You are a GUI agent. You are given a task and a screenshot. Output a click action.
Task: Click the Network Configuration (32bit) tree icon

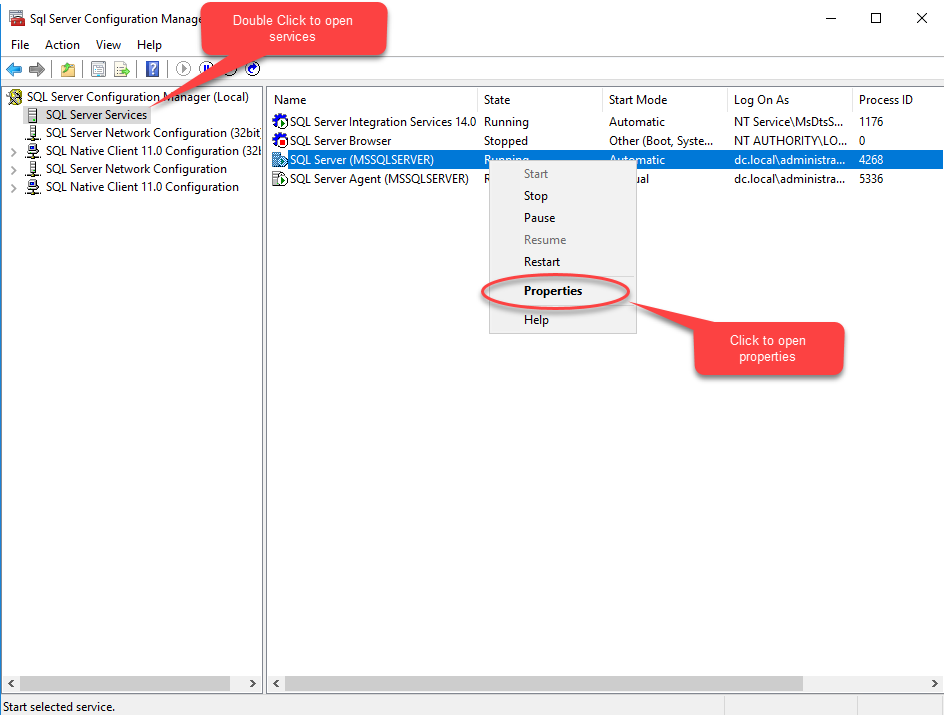coord(34,133)
